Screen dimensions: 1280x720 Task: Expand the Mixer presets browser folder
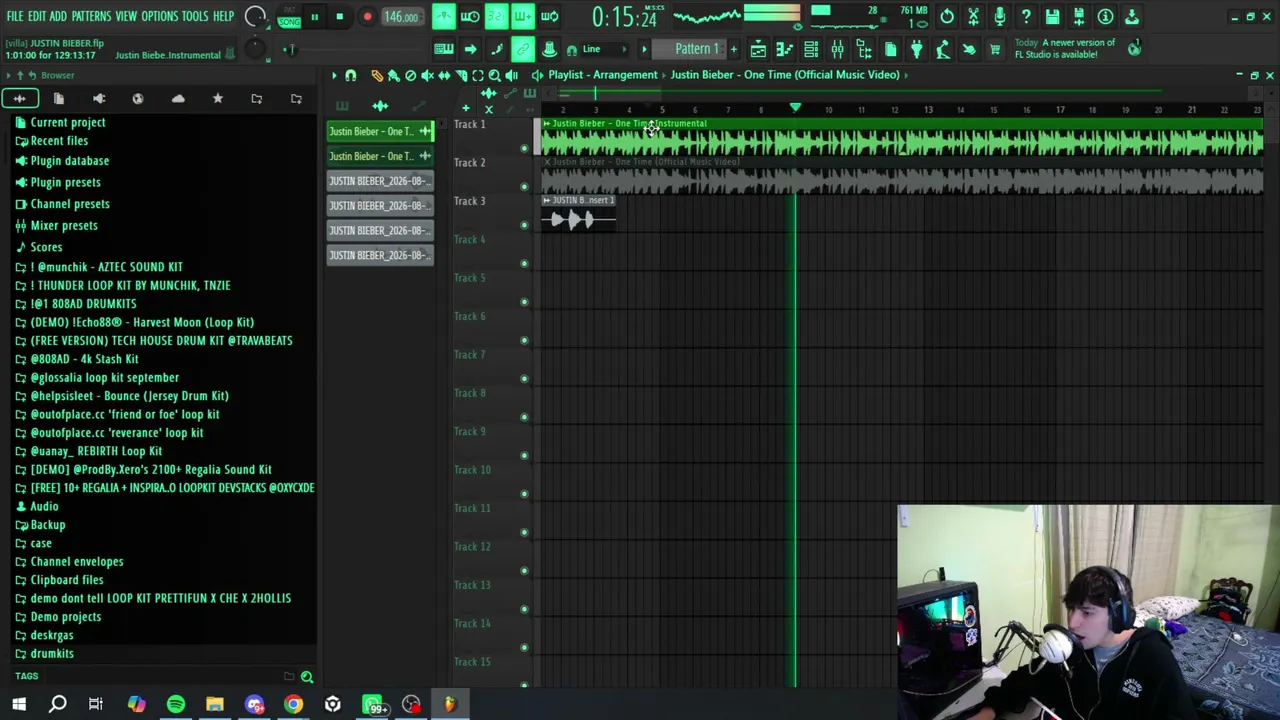point(64,226)
